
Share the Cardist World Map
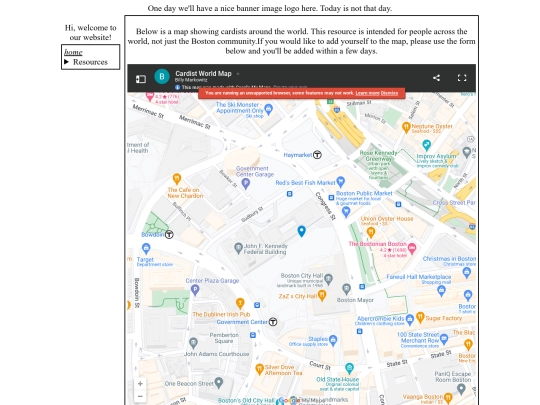[436, 78]
